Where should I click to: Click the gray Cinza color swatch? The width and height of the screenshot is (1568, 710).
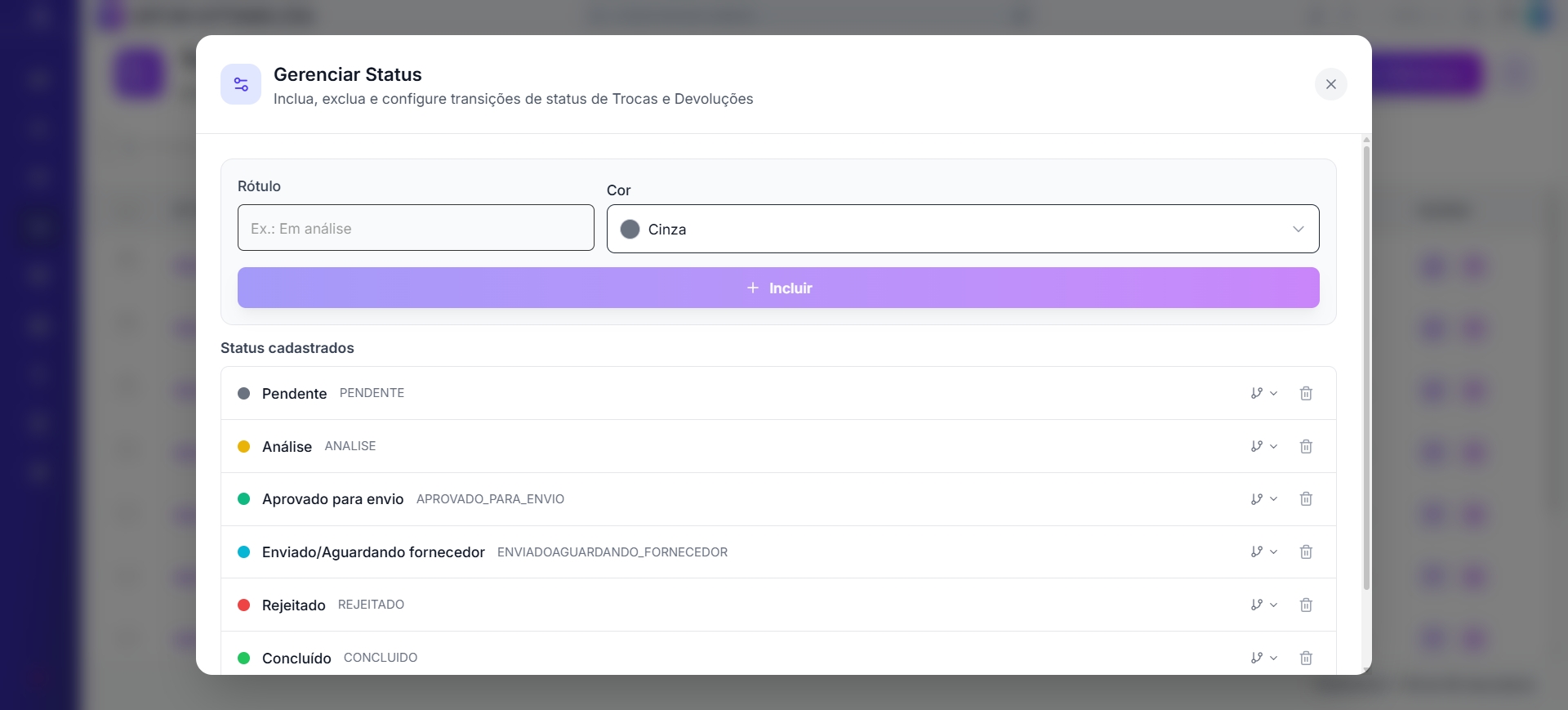pyautogui.click(x=630, y=230)
